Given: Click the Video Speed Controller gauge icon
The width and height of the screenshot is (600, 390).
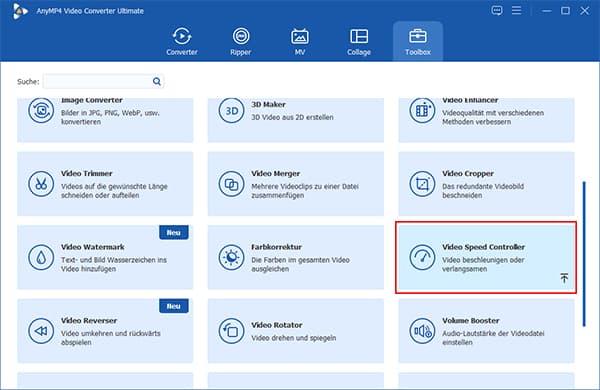Looking at the screenshot, I should [x=422, y=257].
